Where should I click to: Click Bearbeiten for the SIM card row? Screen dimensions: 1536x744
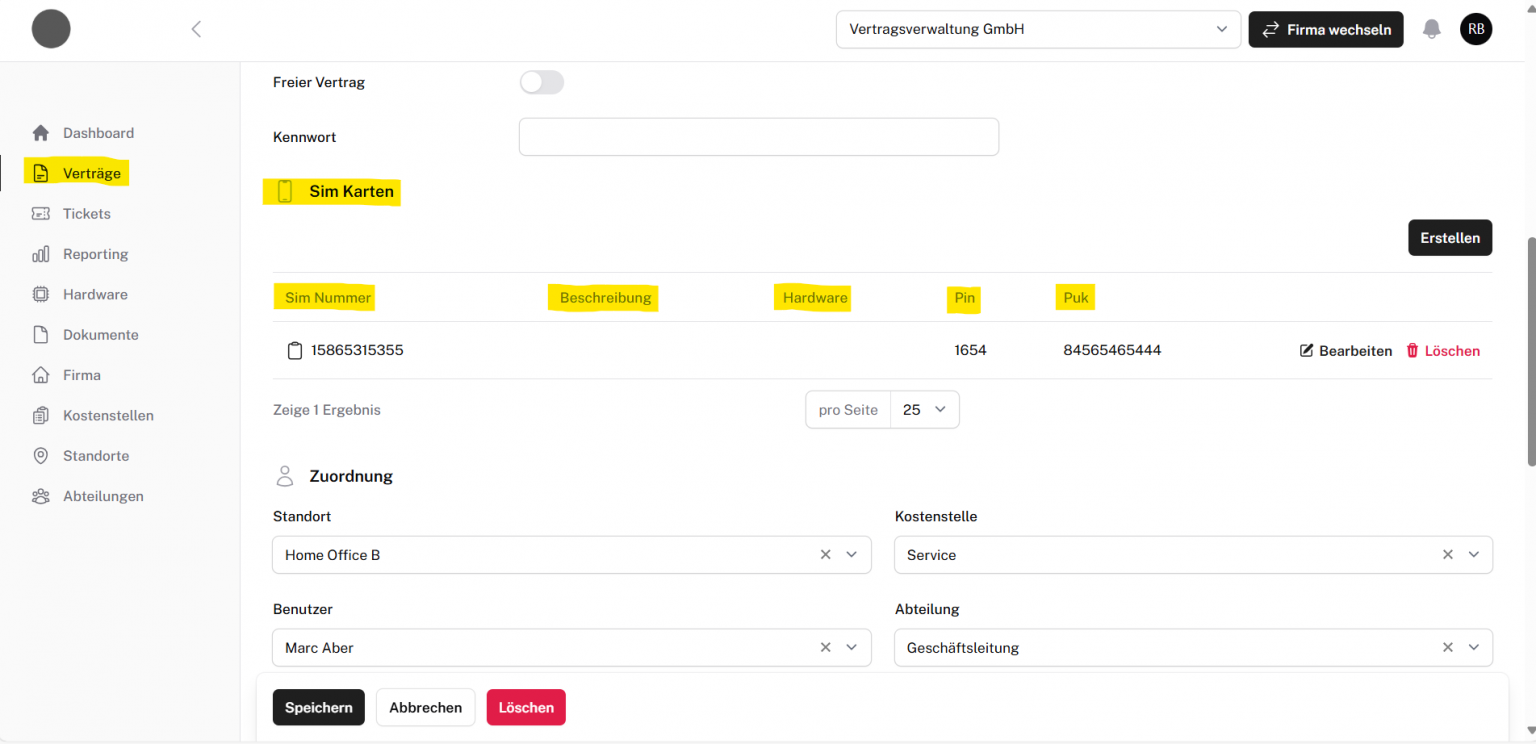[1345, 351]
